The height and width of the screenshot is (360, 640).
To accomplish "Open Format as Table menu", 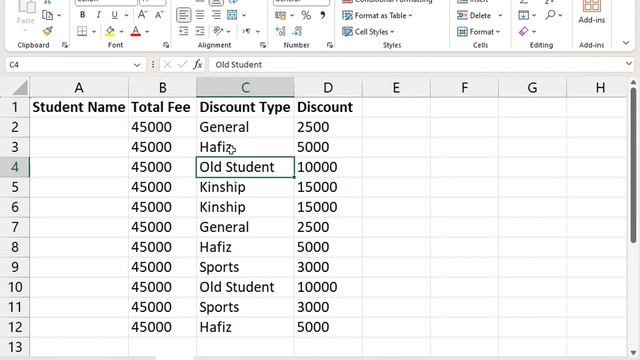I will (x=378, y=16).
